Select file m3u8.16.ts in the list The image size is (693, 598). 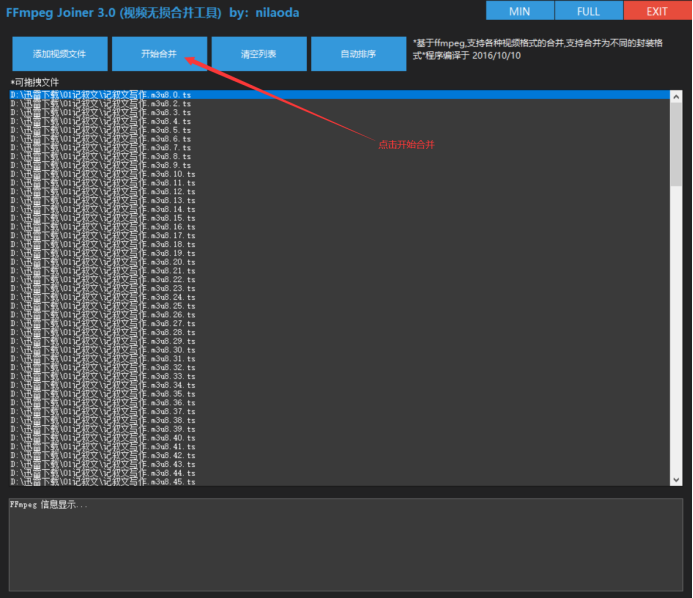click(x=339, y=227)
